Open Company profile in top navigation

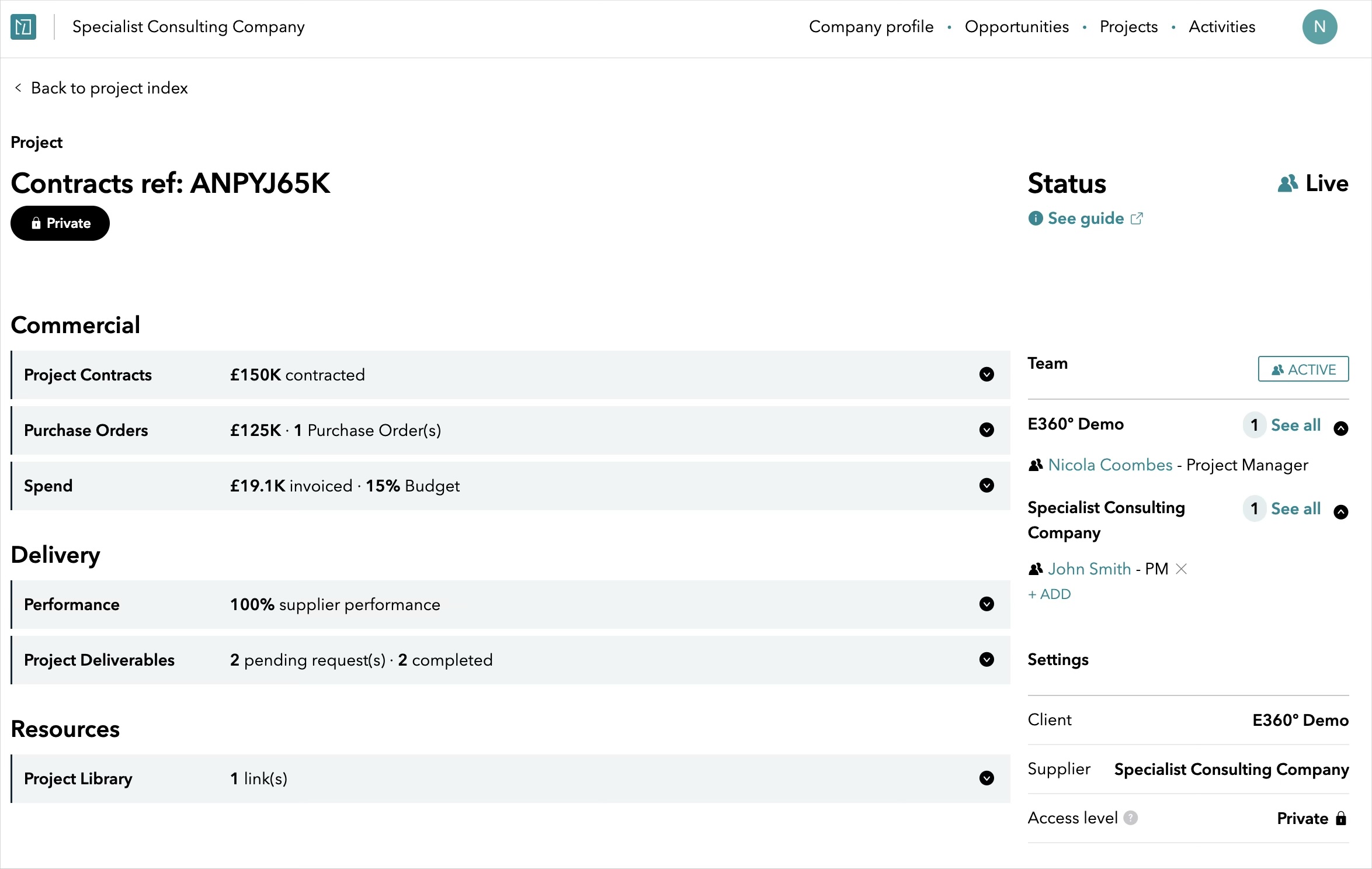coord(871,27)
